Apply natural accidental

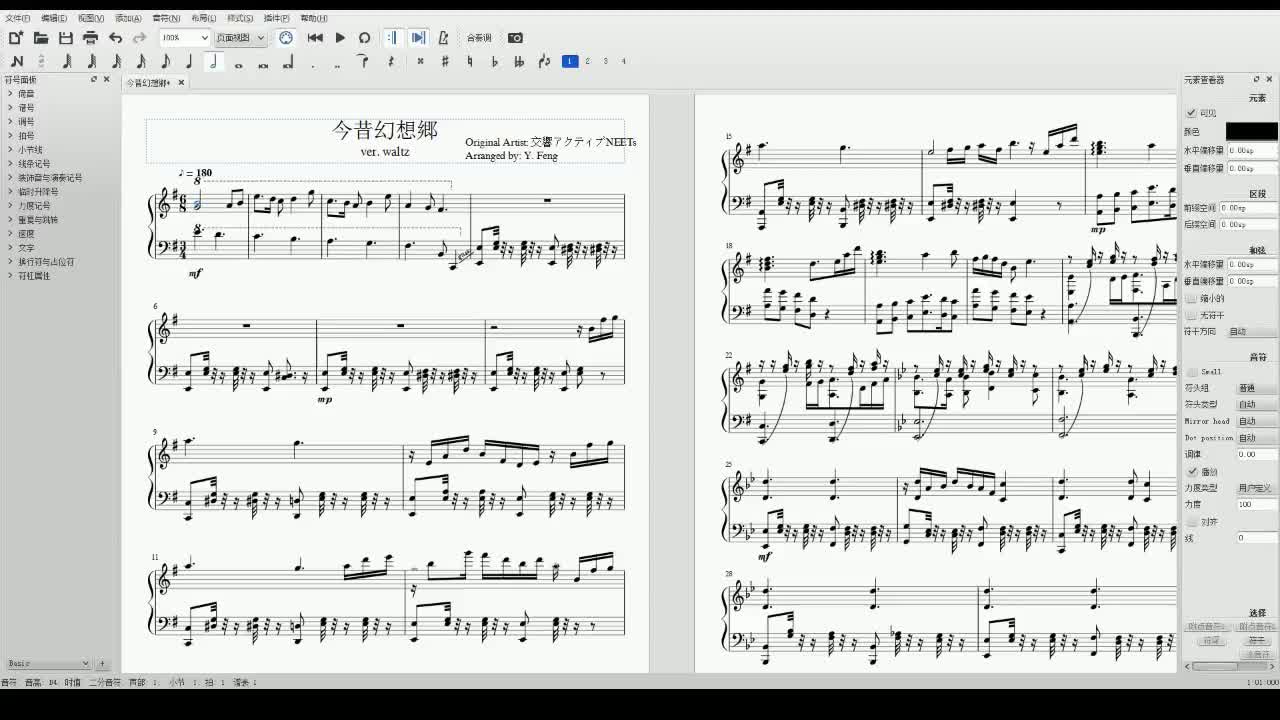coord(470,62)
